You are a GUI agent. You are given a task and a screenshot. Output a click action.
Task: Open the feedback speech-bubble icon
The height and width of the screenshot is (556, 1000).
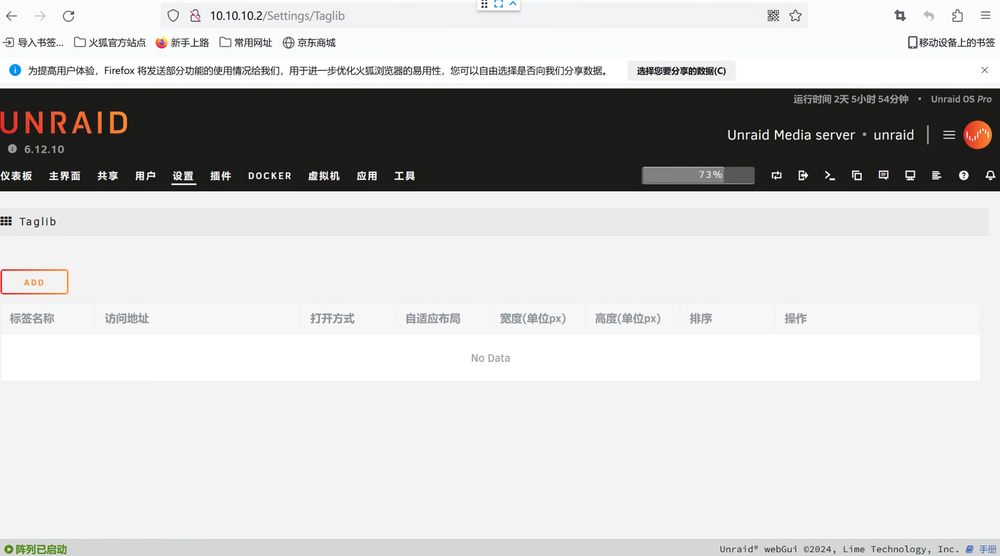pos(883,175)
